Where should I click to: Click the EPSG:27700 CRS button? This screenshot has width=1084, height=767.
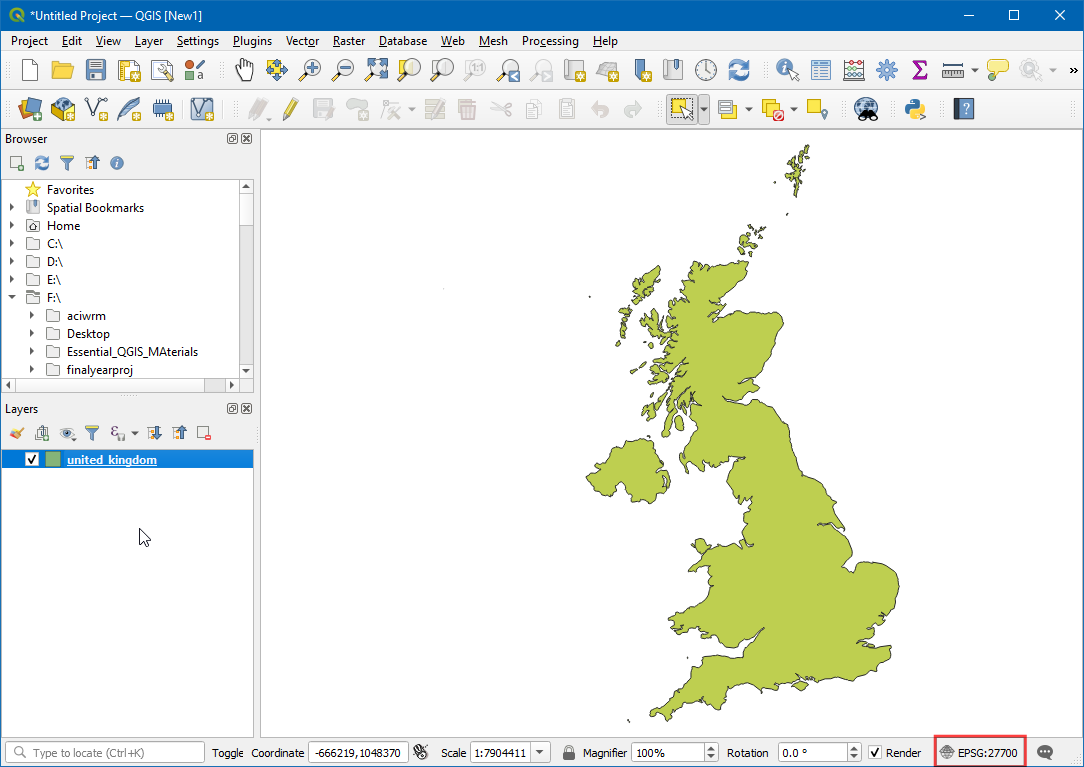pos(979,753)
